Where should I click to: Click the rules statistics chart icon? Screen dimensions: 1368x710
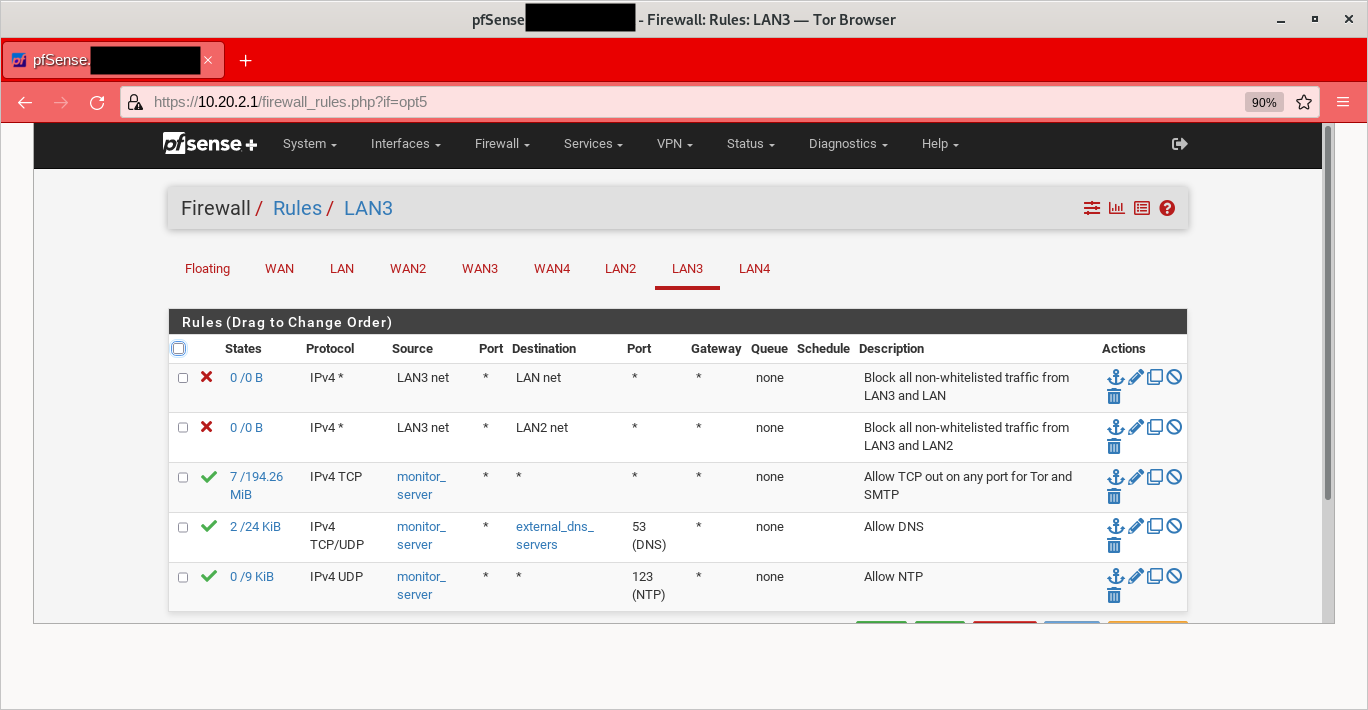(x=1116, y=208)
